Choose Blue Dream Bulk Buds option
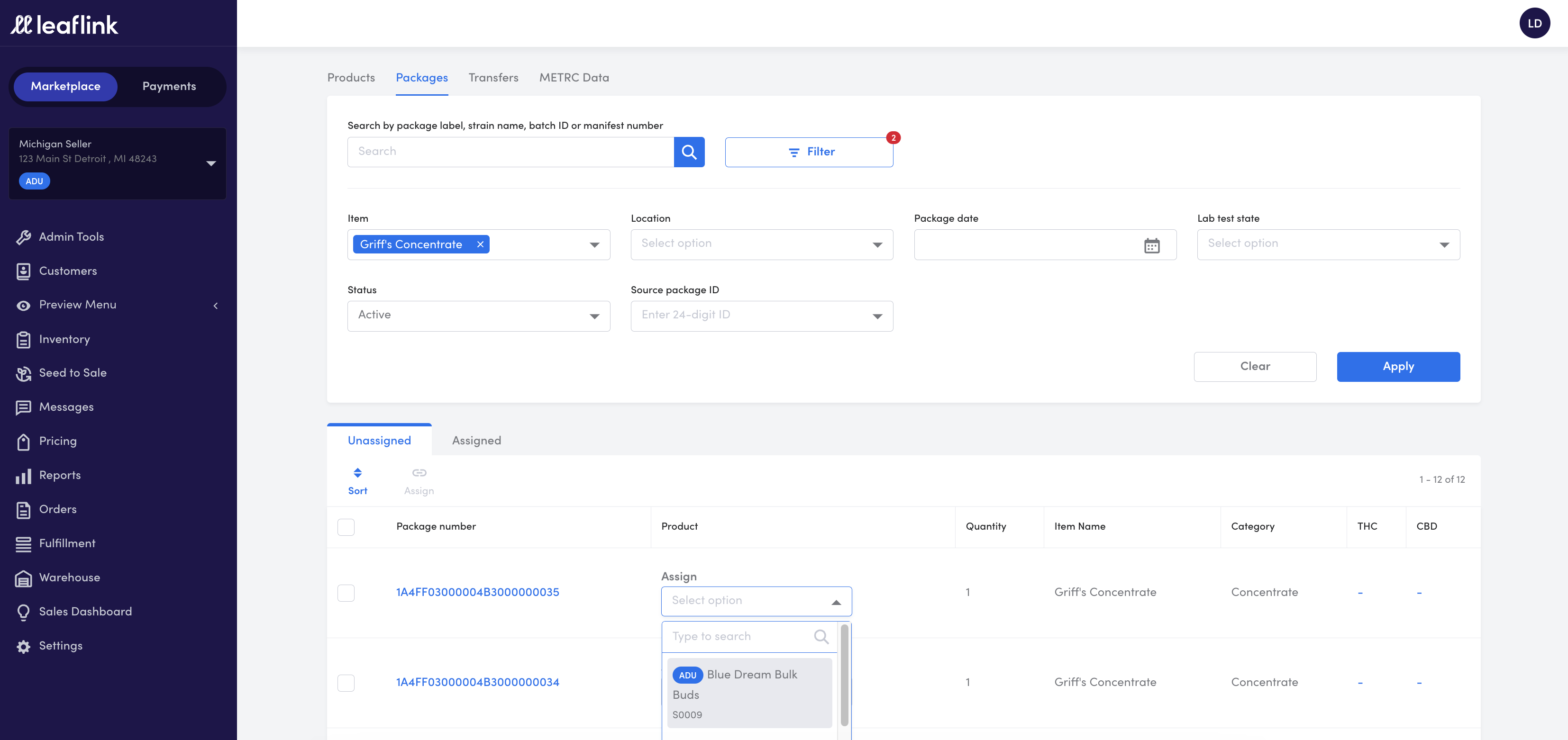The image size is (1568, 740). click(x=749, y=693)
